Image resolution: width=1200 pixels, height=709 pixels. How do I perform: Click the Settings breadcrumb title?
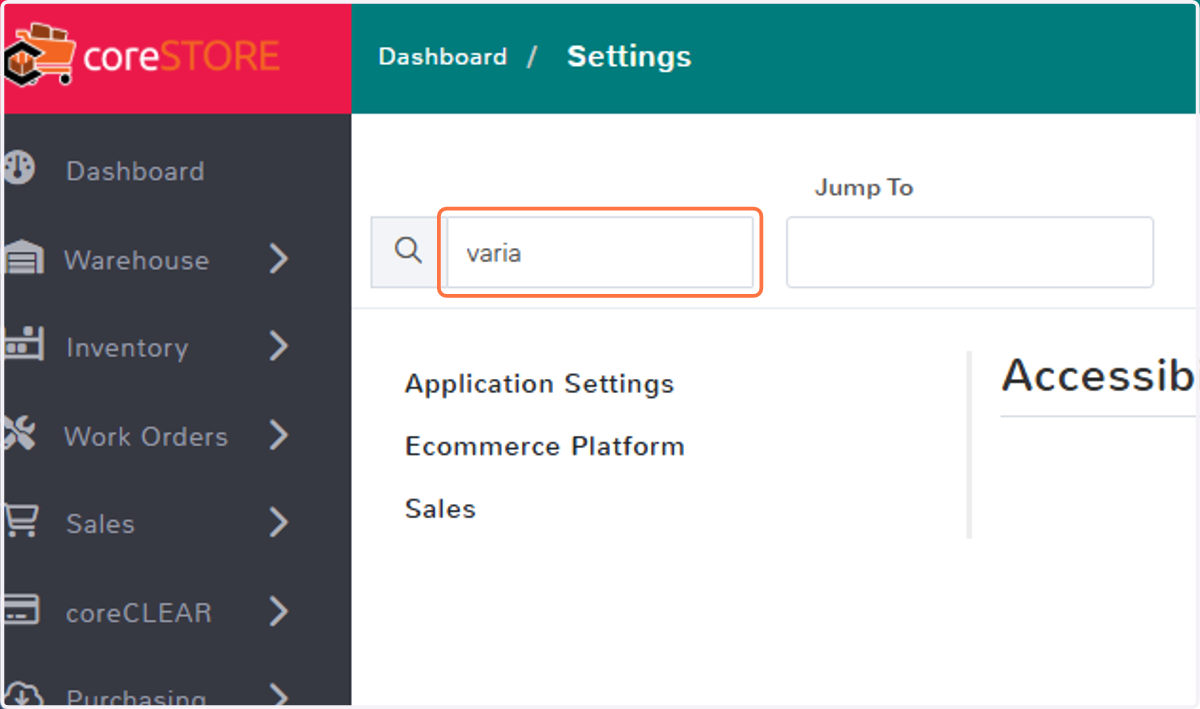629,57
